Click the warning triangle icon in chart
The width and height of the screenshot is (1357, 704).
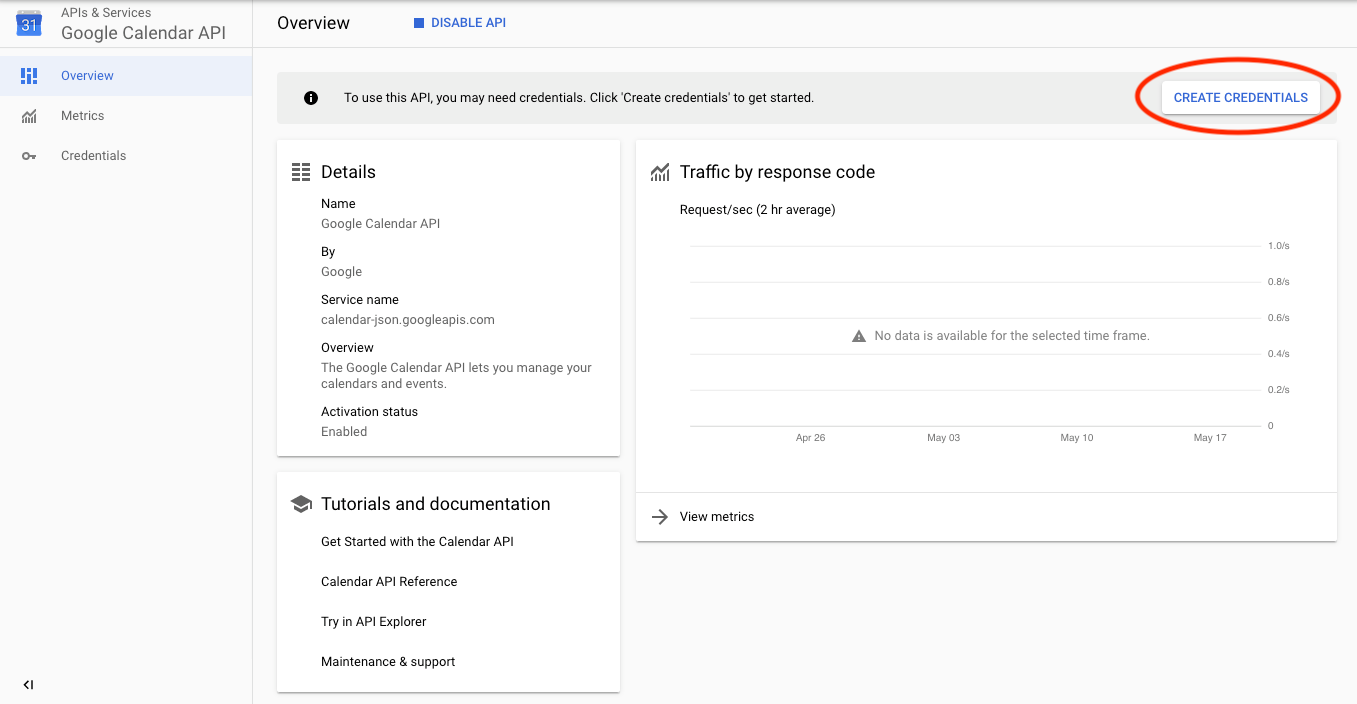pyautogui.click(x=859, y=336)
